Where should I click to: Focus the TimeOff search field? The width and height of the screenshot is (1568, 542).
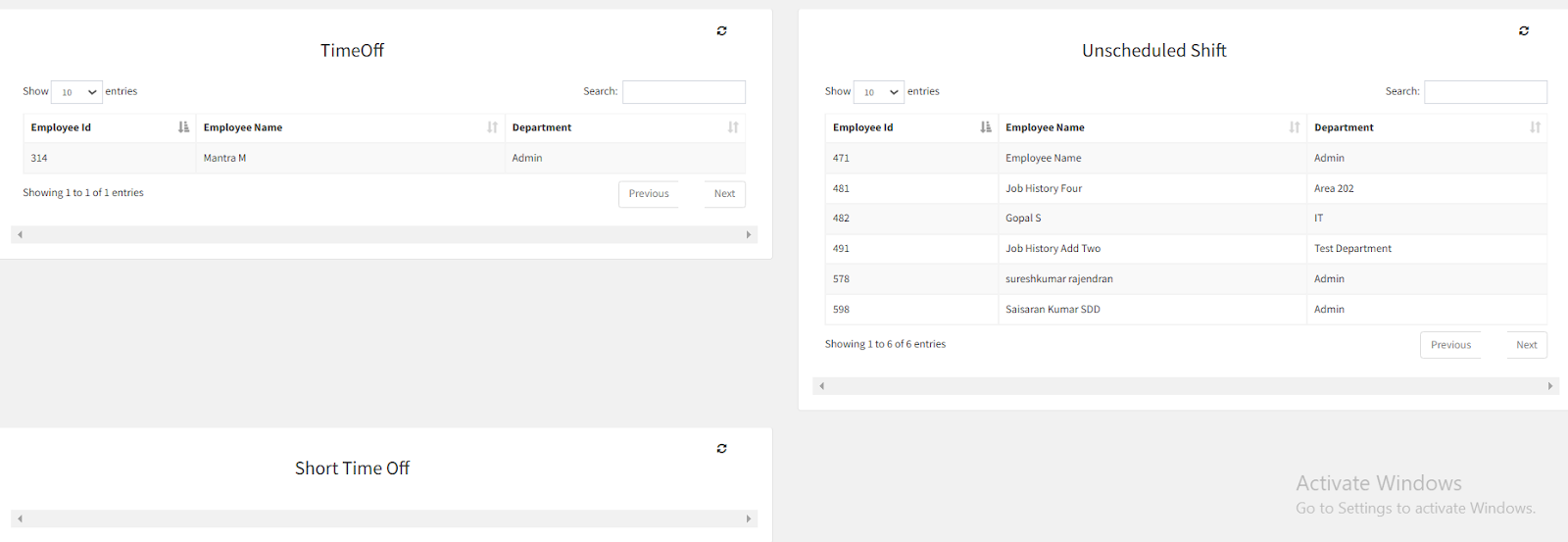coord(683,92)
